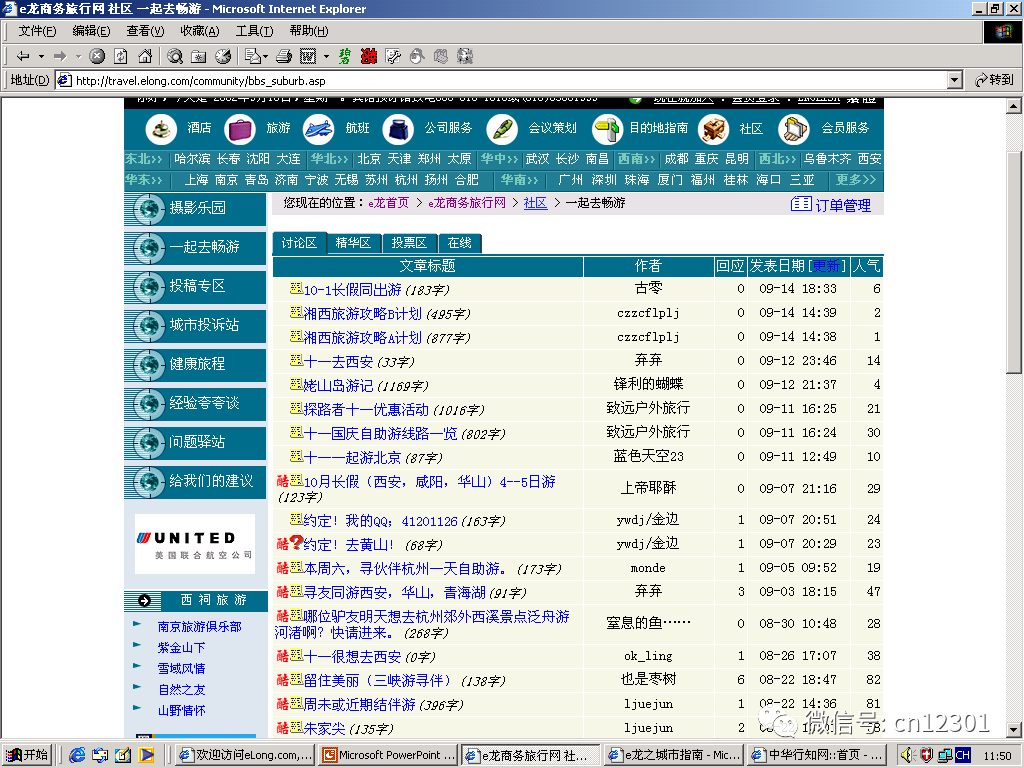Click the member services (会员服务) icon
Viewport: 1024px width, 768px height.
[x=793, y=129]
